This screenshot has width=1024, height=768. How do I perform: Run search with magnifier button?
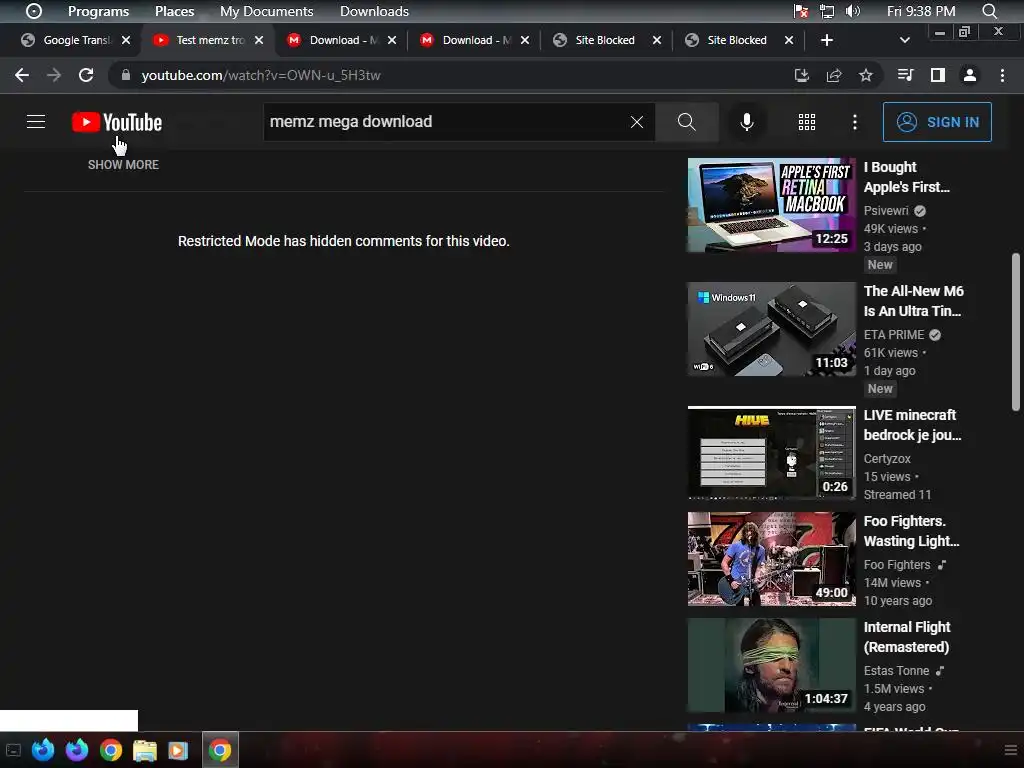[686, 121]
